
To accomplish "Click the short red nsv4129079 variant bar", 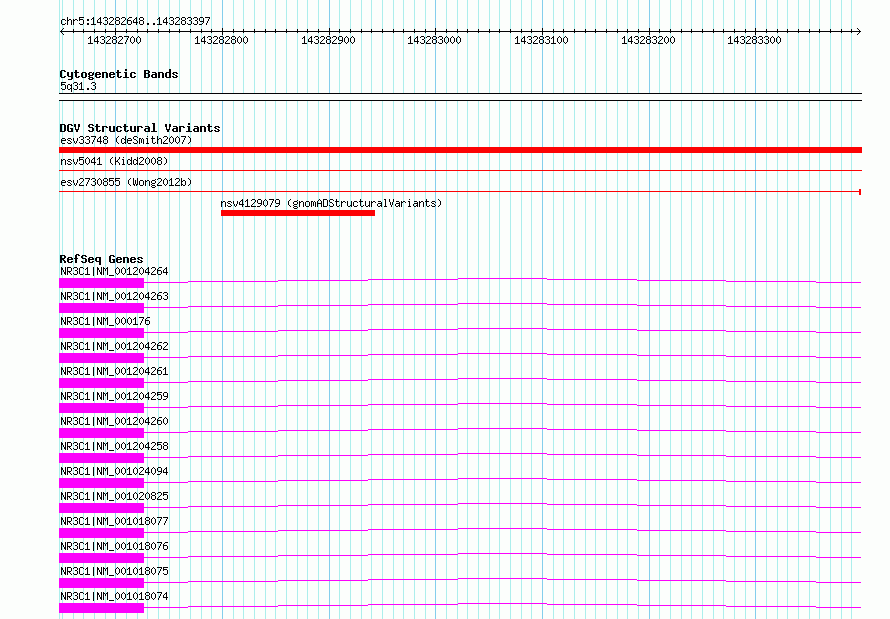I will (298, 213).
